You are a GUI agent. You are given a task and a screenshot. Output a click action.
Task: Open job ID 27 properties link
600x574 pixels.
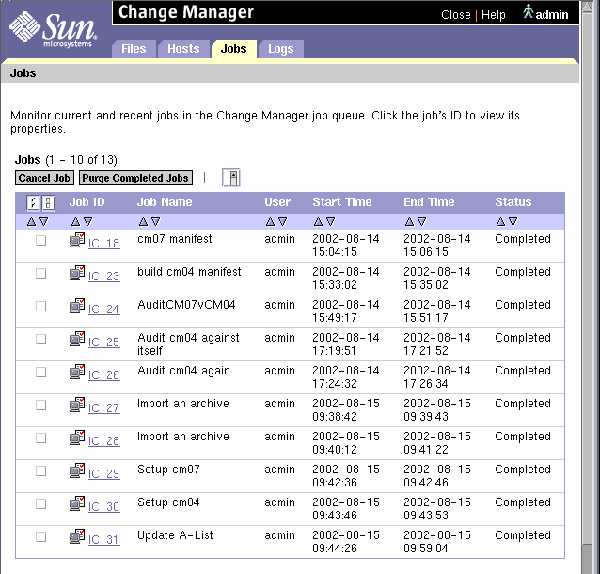pyautogui.click(x=103, y=408)
